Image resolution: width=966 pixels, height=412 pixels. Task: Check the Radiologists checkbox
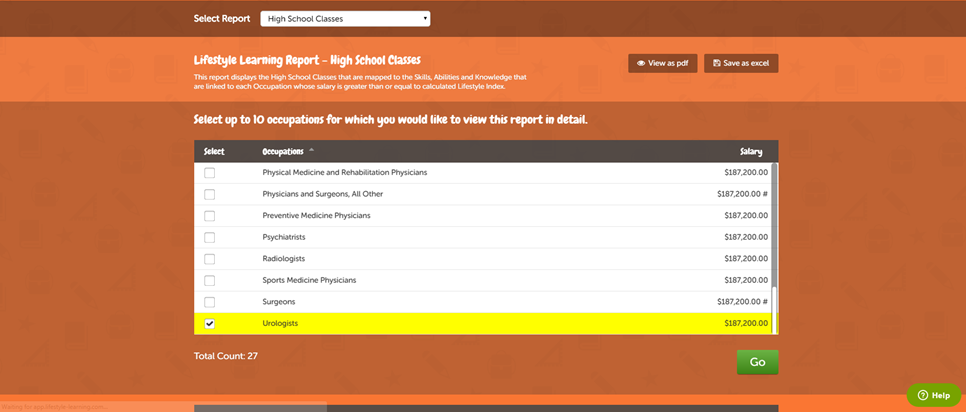[209, 258]
